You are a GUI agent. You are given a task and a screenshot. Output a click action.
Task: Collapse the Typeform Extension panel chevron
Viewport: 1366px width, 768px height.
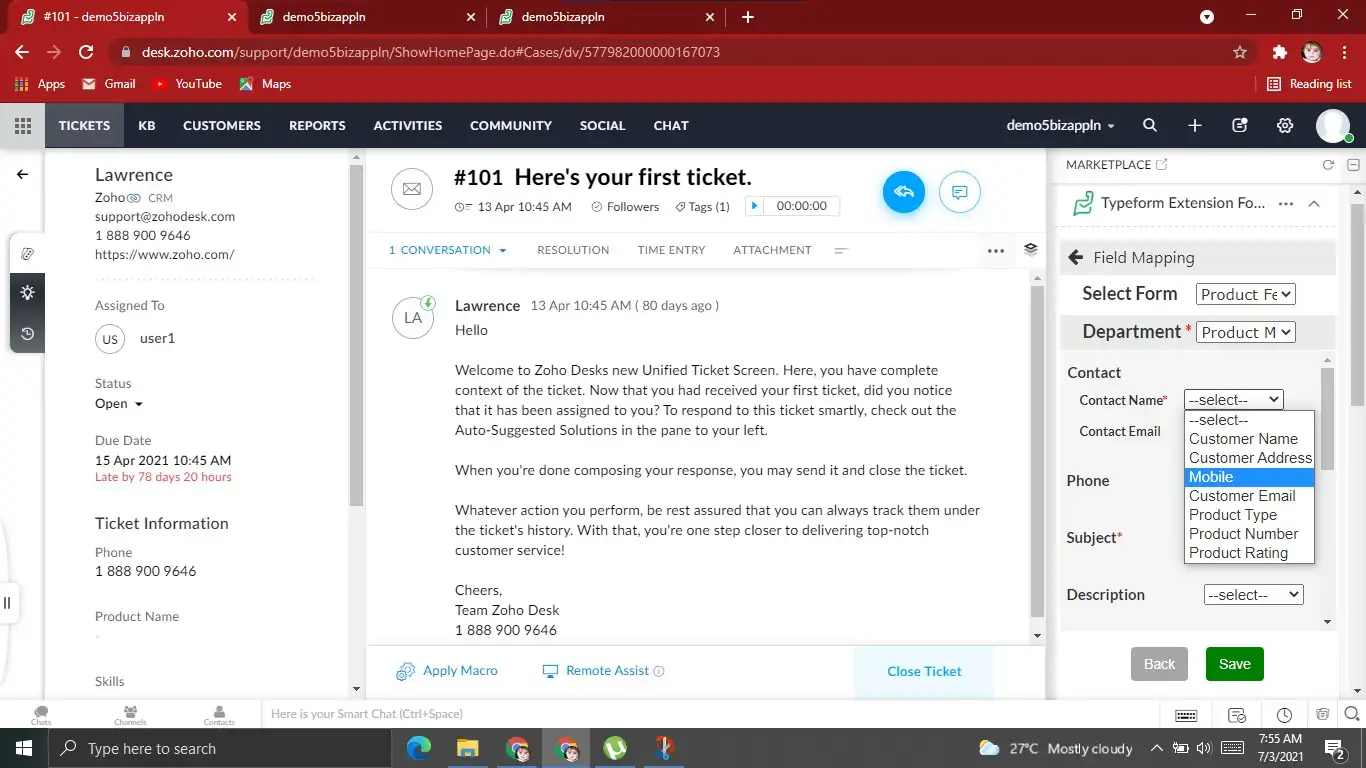pos(1314,203)
